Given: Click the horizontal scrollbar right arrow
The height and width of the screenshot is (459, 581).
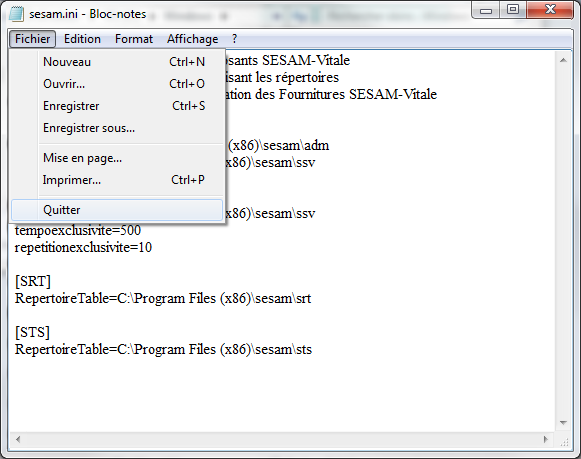Looking at the screenshot, I should (546, 440).
